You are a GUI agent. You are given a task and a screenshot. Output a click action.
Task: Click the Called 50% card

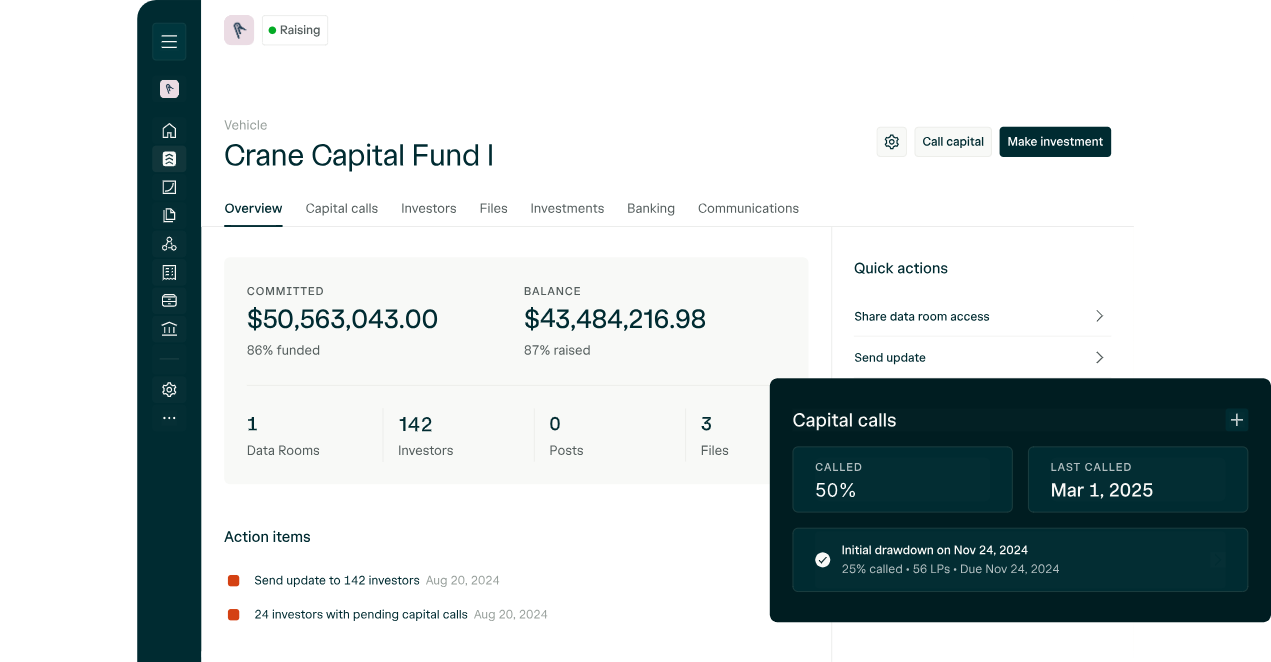click(902, 480)
